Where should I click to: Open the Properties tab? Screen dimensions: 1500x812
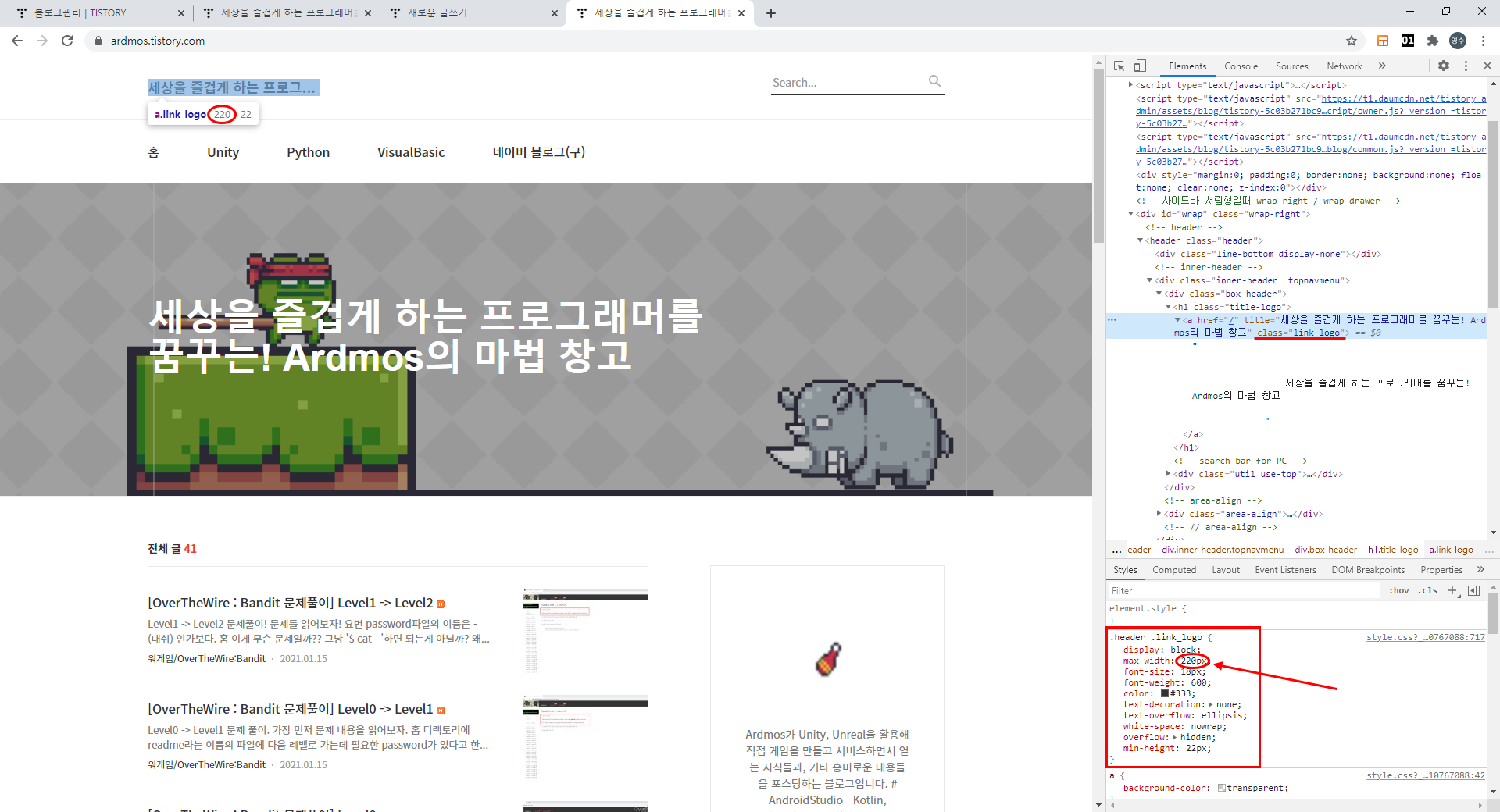pyautogui.click(x=1441, y=570)
